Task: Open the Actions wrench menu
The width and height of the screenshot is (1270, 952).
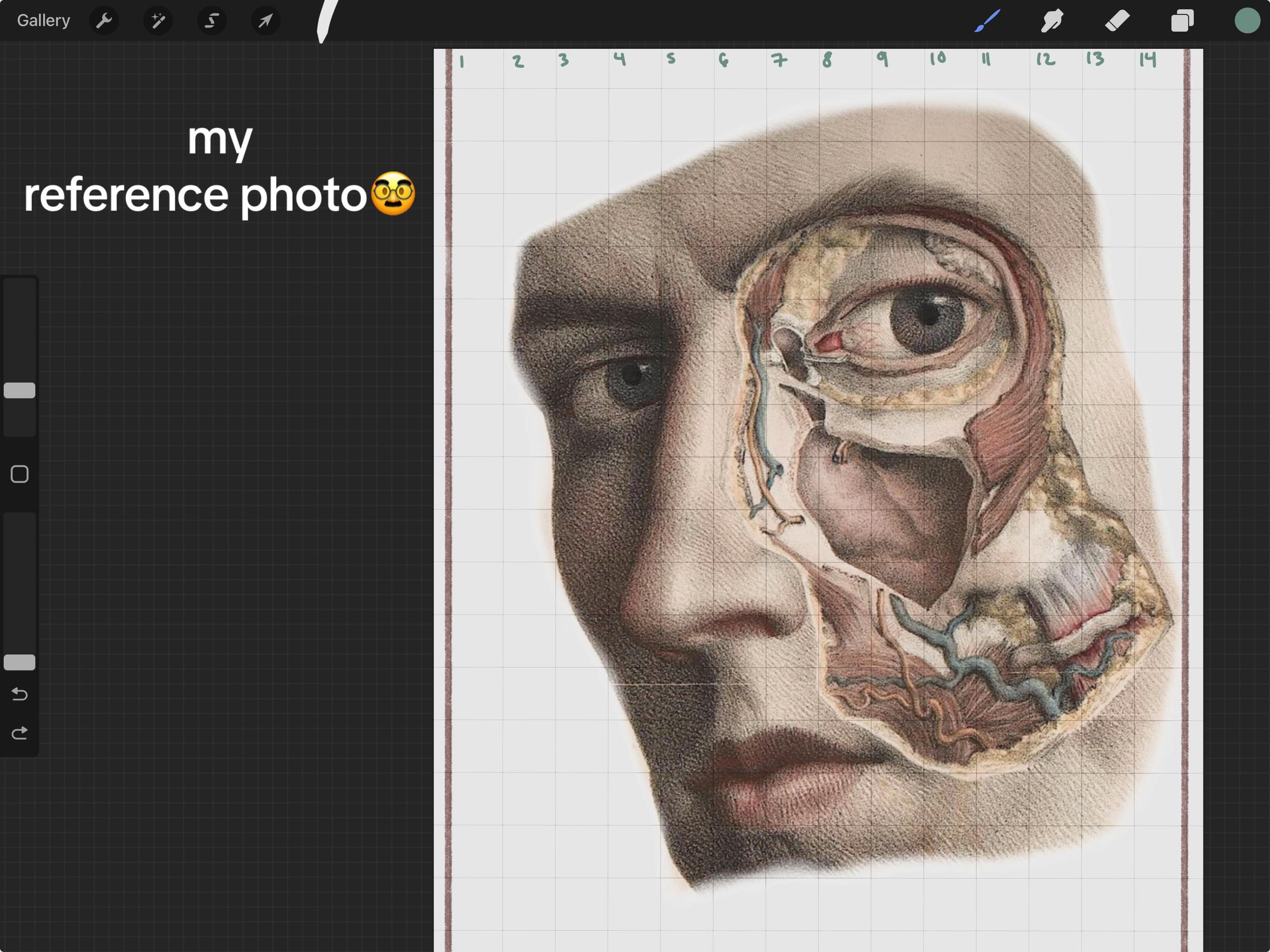Action: coord(104,20)
